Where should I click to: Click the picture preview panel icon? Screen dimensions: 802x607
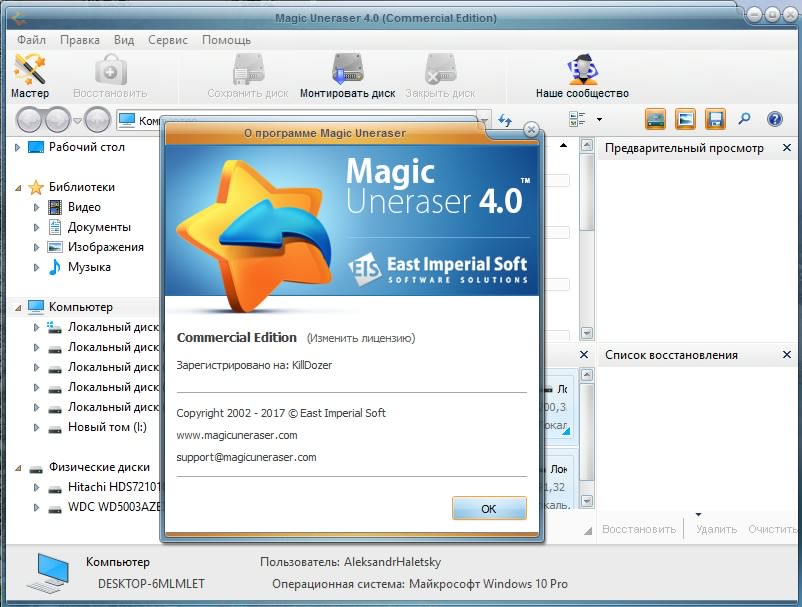click(x=685, y=120)
